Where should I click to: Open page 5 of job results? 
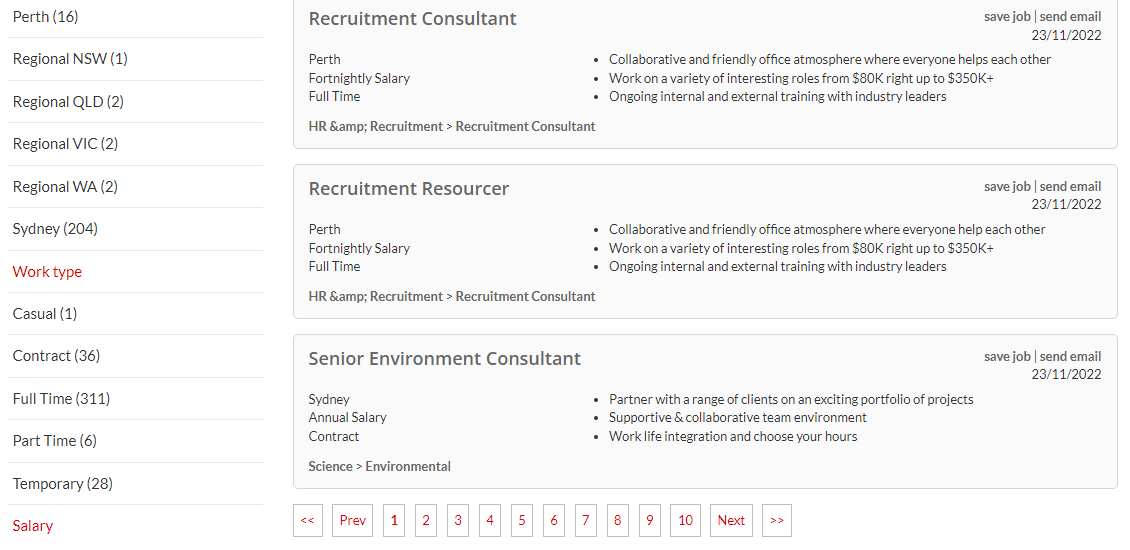tap(521, 520)
